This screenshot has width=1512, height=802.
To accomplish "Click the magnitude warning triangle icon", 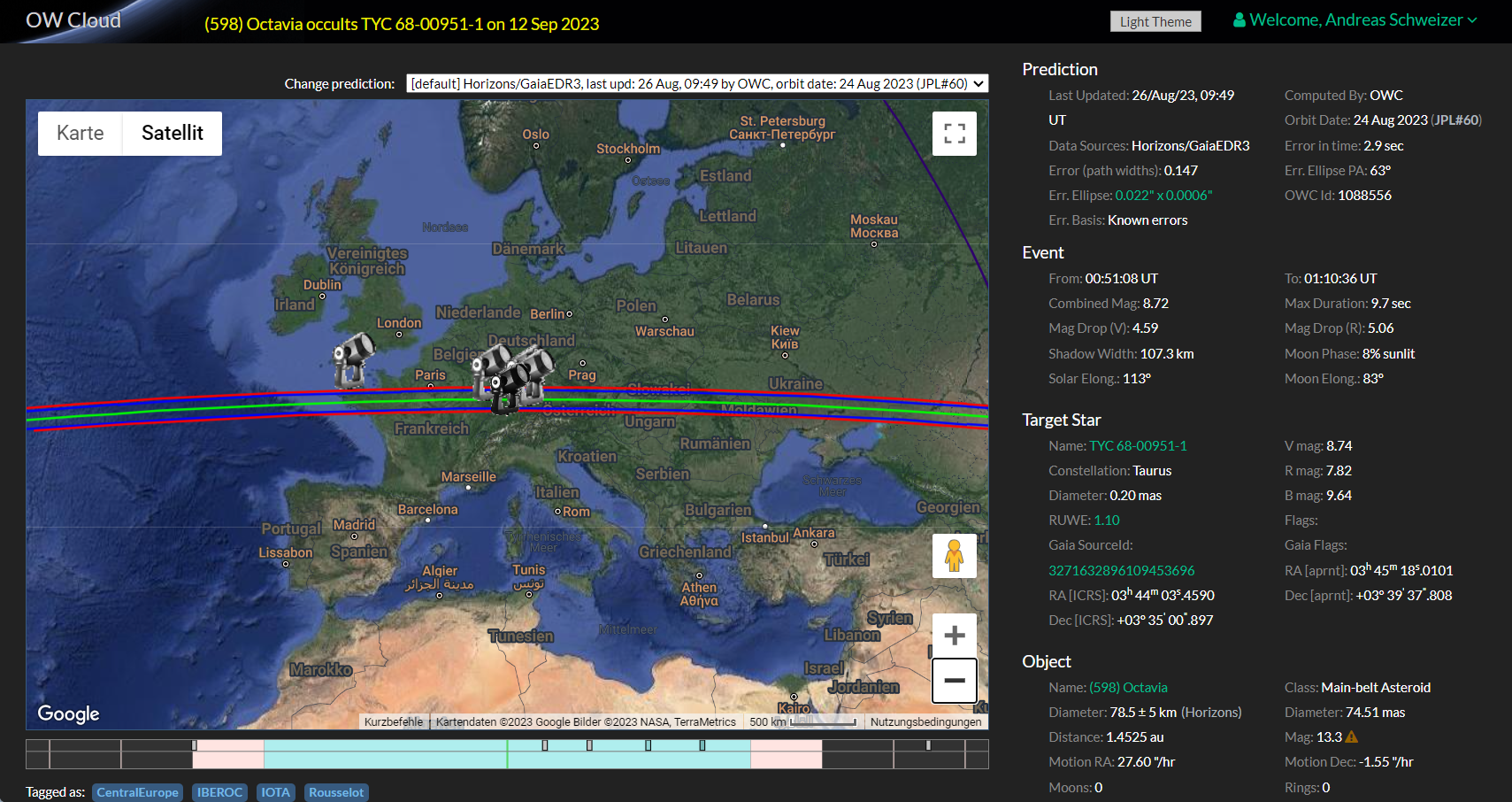I will (1351, 737).
